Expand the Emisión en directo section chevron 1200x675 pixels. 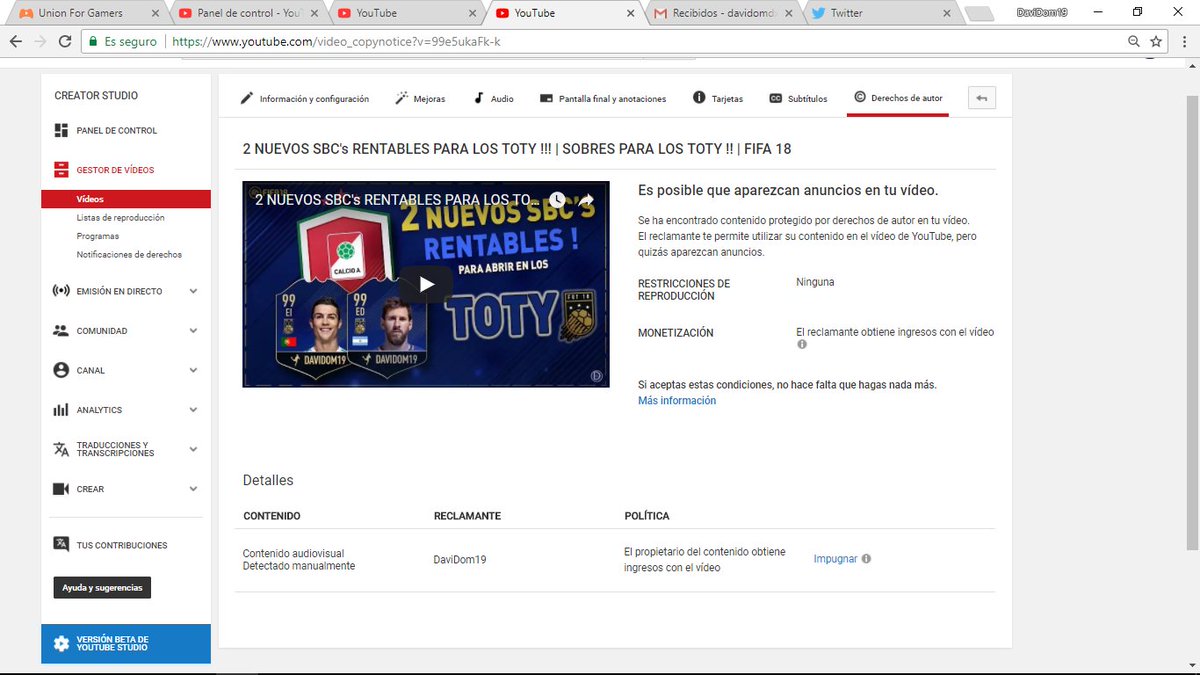pos(193,291)
